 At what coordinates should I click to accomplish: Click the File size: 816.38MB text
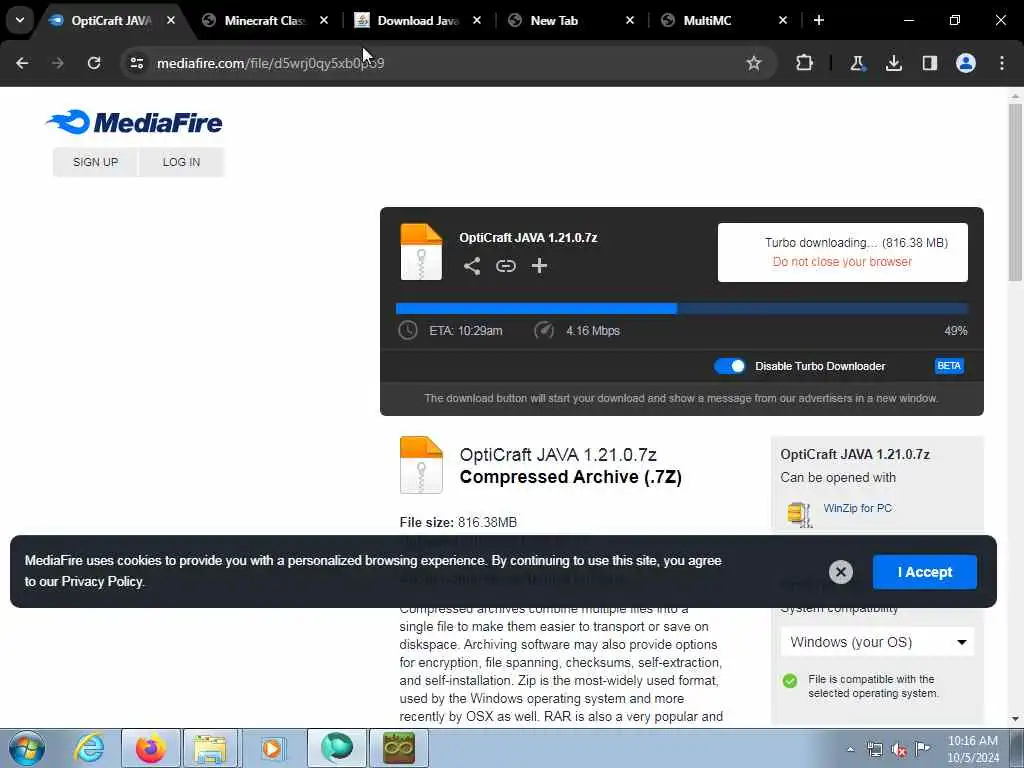tap(458, 522)
